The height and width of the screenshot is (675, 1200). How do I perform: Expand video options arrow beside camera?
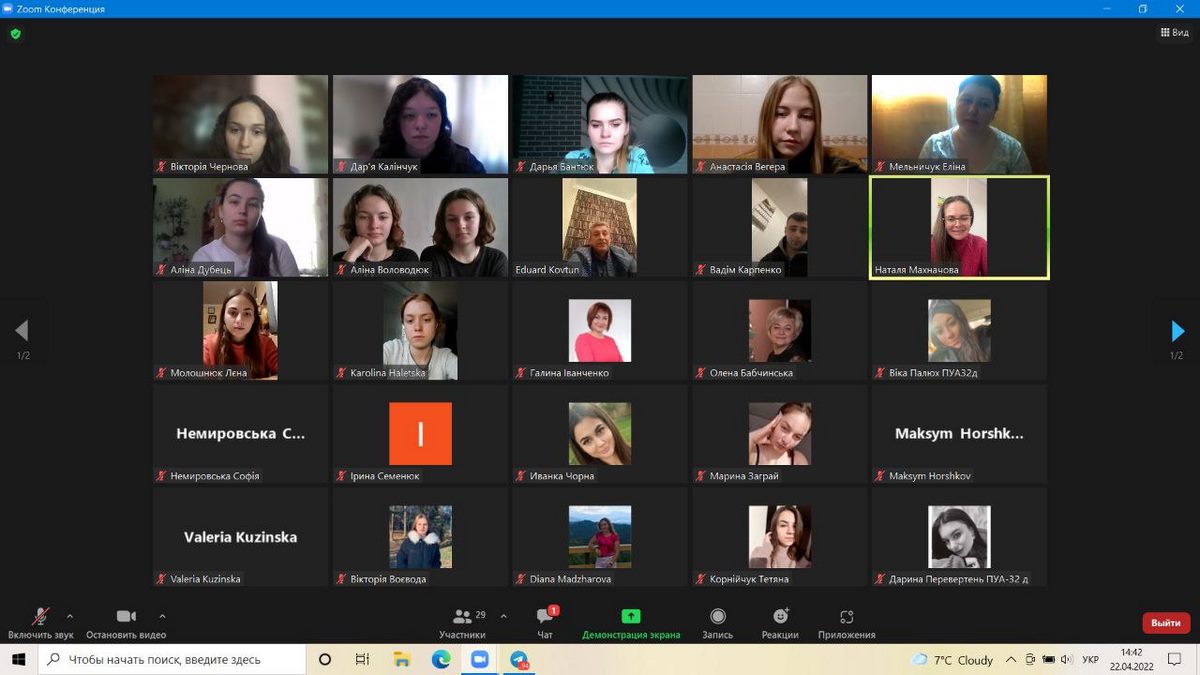tap(162, 616)
